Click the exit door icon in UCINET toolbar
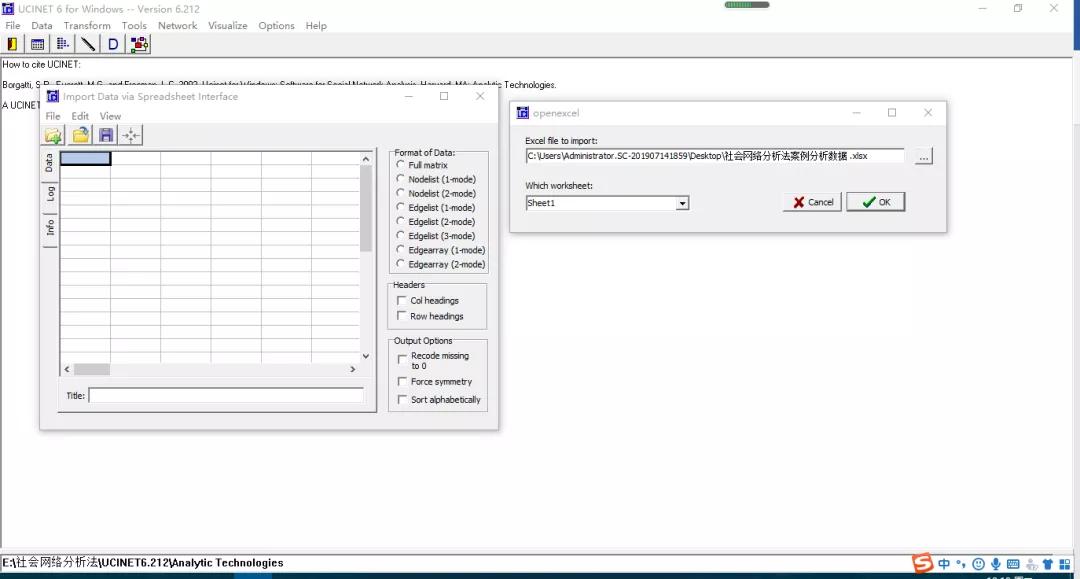The width and height of the screenshot is (1080, 579). (x=12, y=44)
